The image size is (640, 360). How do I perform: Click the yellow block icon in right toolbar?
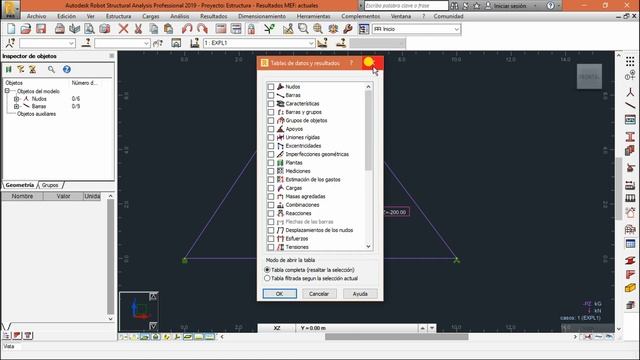tap(630, 288)
